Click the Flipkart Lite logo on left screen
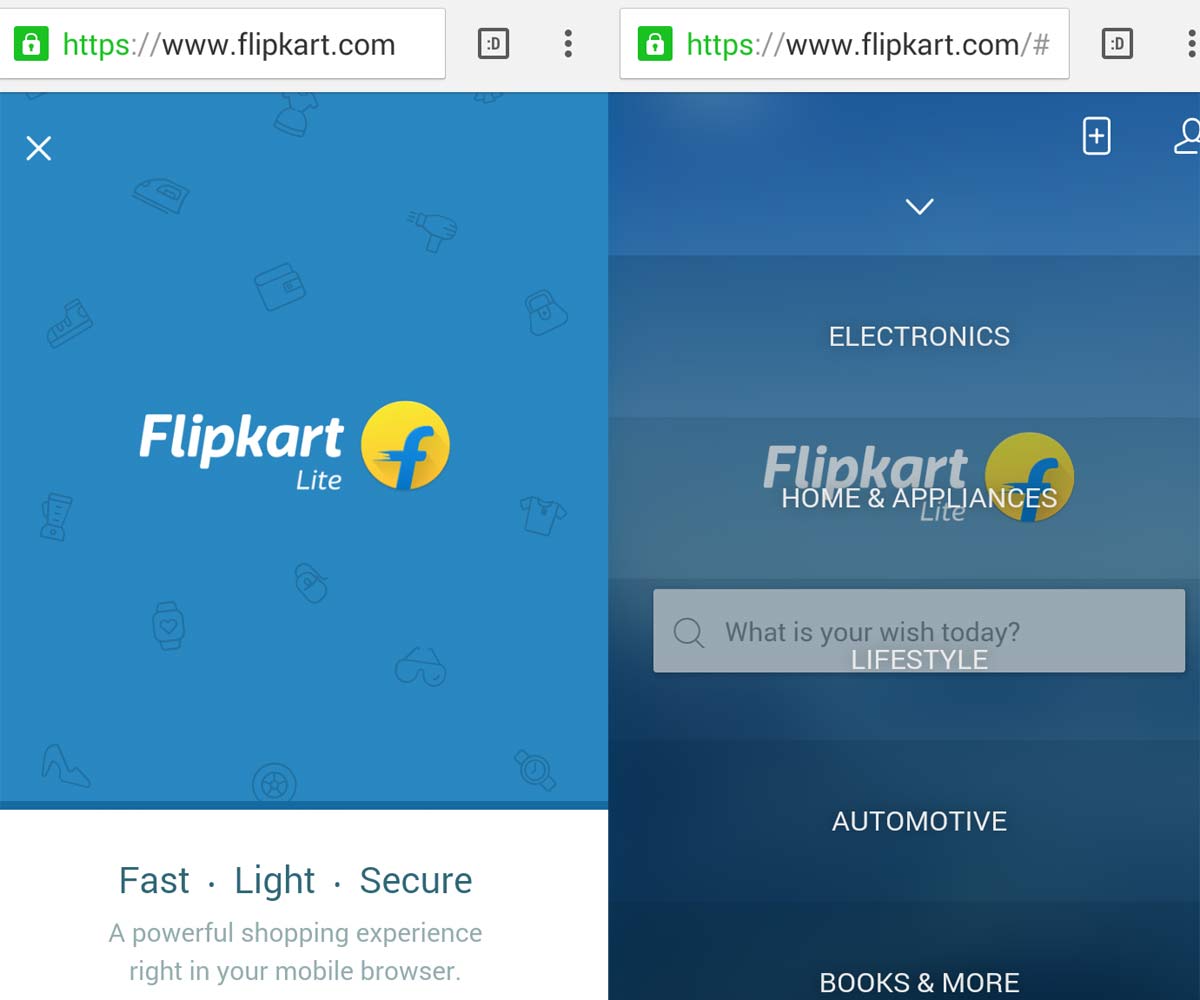The image size is (1200, 1000). [x=295, y=446]
